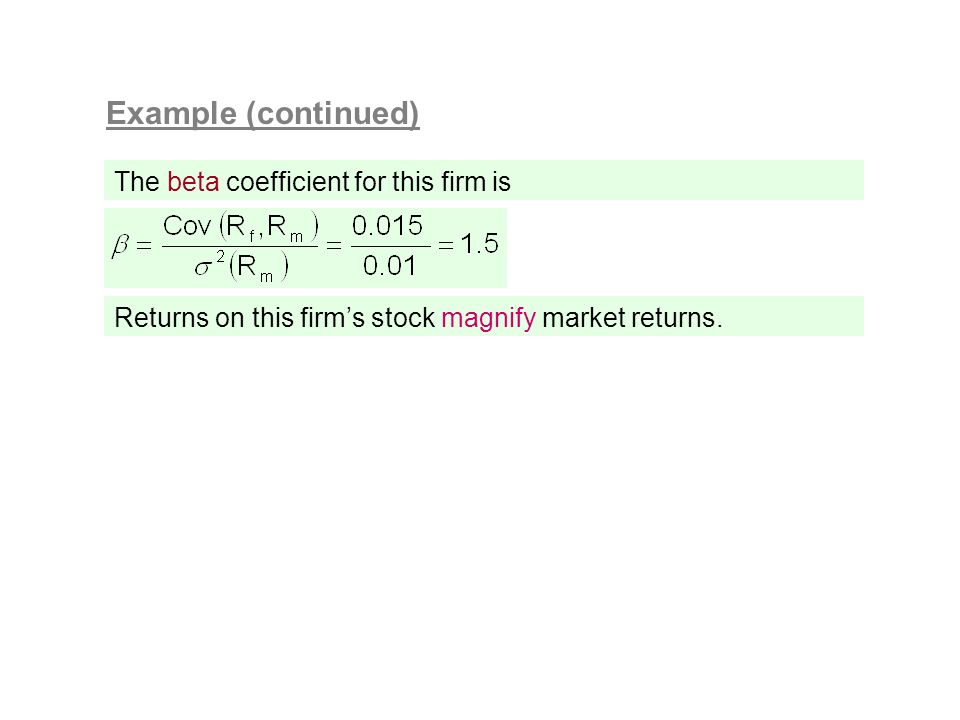
Task: Click the sigma squared symbol in the denominator
Action: tap(209, 263)
